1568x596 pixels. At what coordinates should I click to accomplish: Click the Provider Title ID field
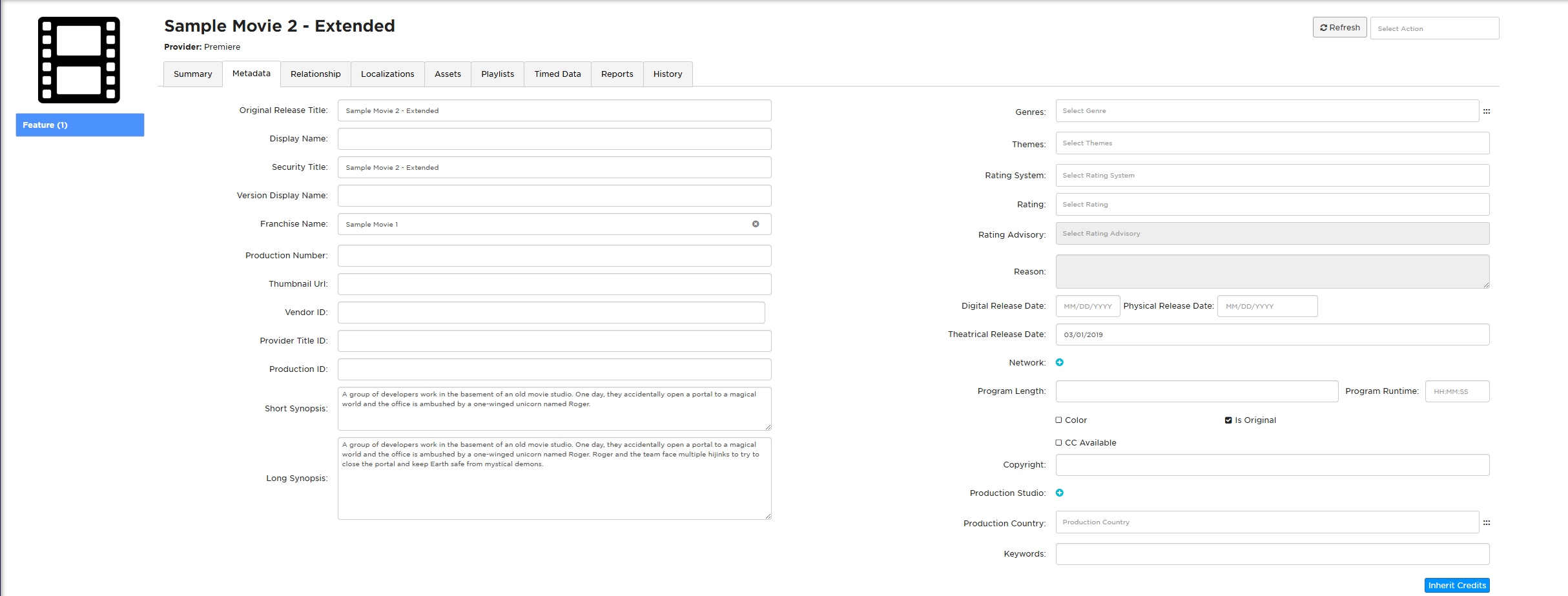click(554, 341)
